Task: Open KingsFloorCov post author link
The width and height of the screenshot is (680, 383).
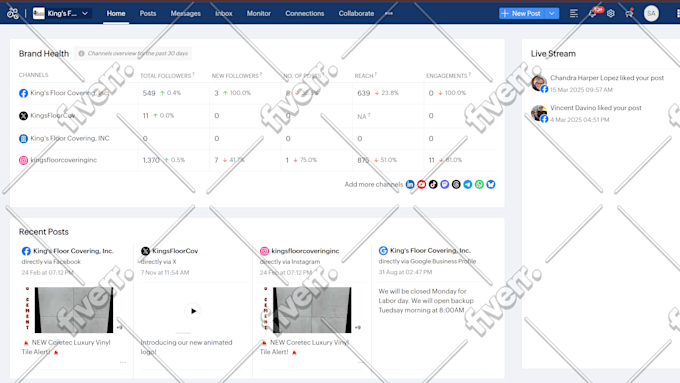Action: [x=175, y=251]
